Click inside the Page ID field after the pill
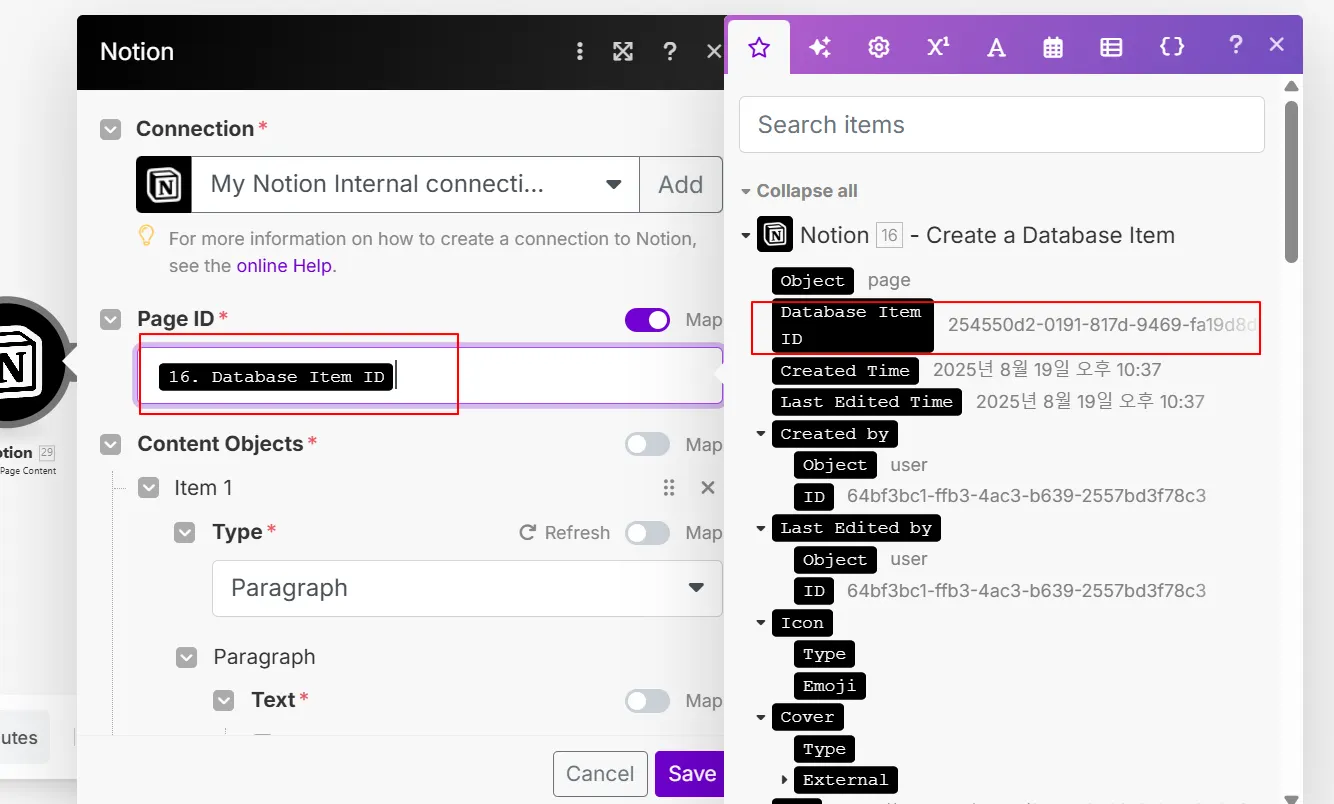 pos(556,377)
